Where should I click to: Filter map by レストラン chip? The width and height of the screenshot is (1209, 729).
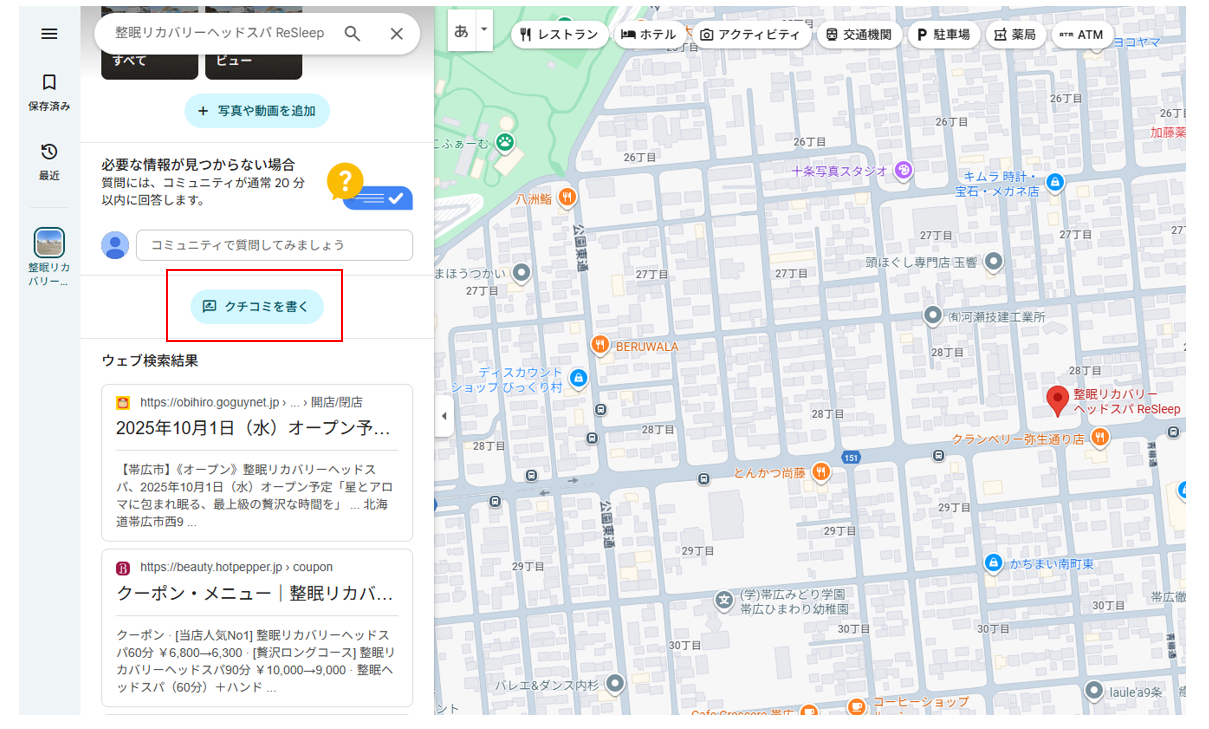click(559, 35)
